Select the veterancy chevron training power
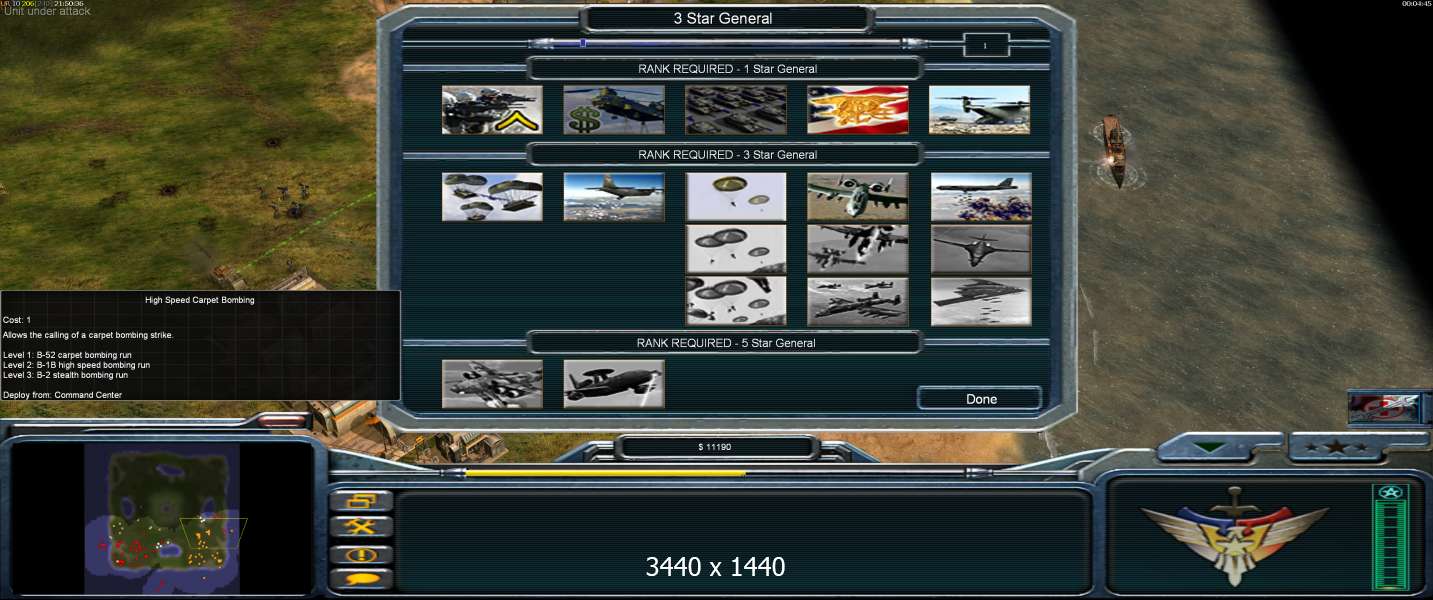Image resolution: width=1433 pixels, height=600 pixels. coord(492,110)
